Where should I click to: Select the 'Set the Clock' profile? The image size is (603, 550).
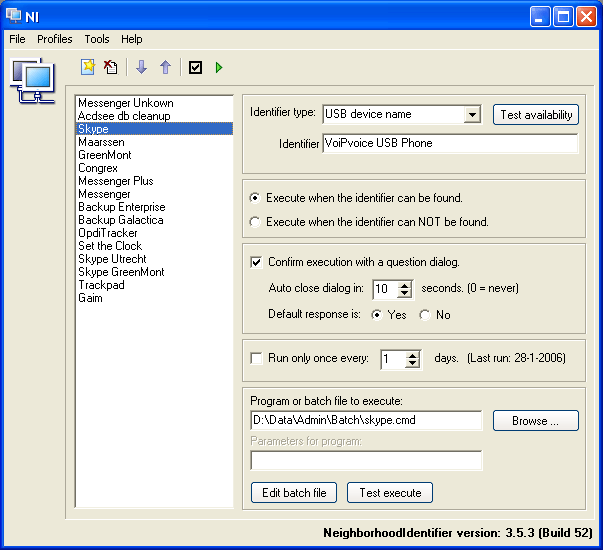point(154,246)
